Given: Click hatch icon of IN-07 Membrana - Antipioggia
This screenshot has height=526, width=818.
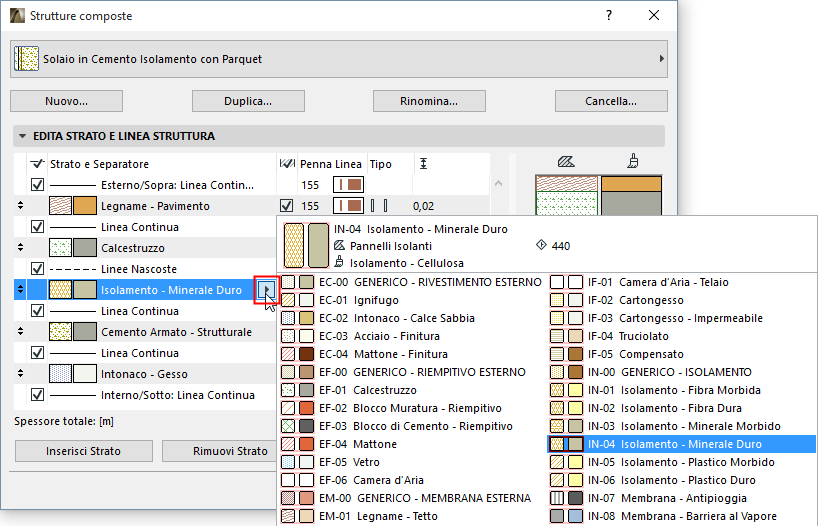Looking at the screenshot, I should (x=557, y=498).
